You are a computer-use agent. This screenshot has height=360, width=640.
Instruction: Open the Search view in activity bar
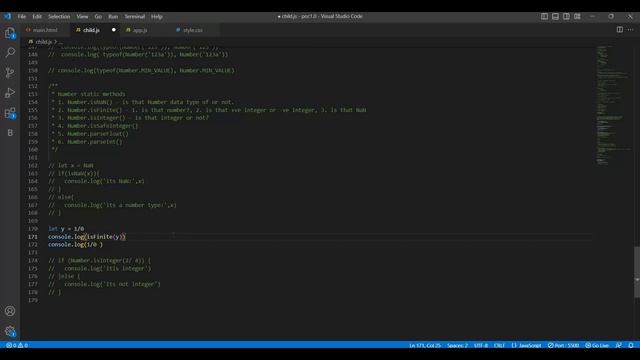click(10, 52)
